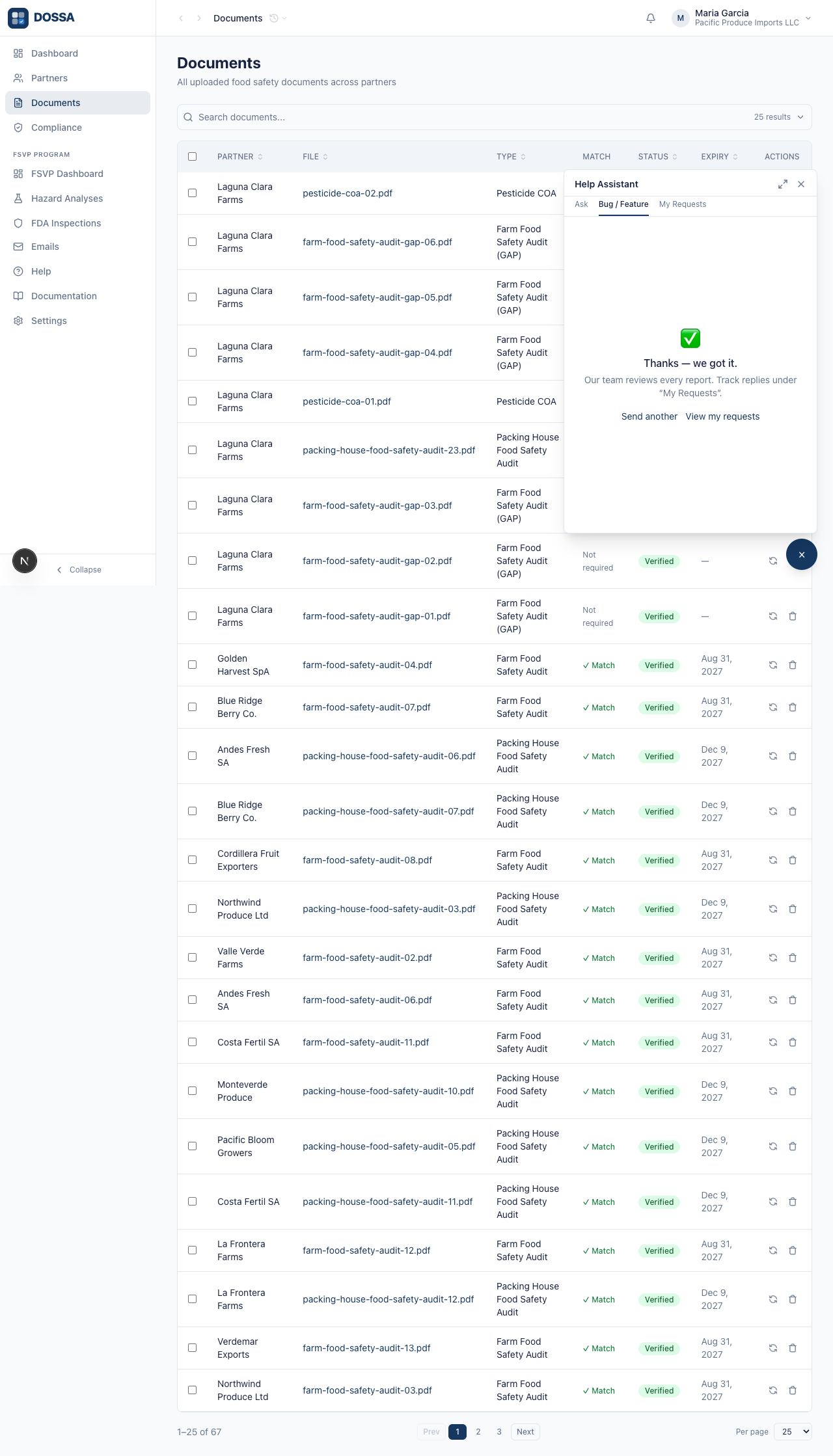Click the FDA Inspections icon

point(18,223)
